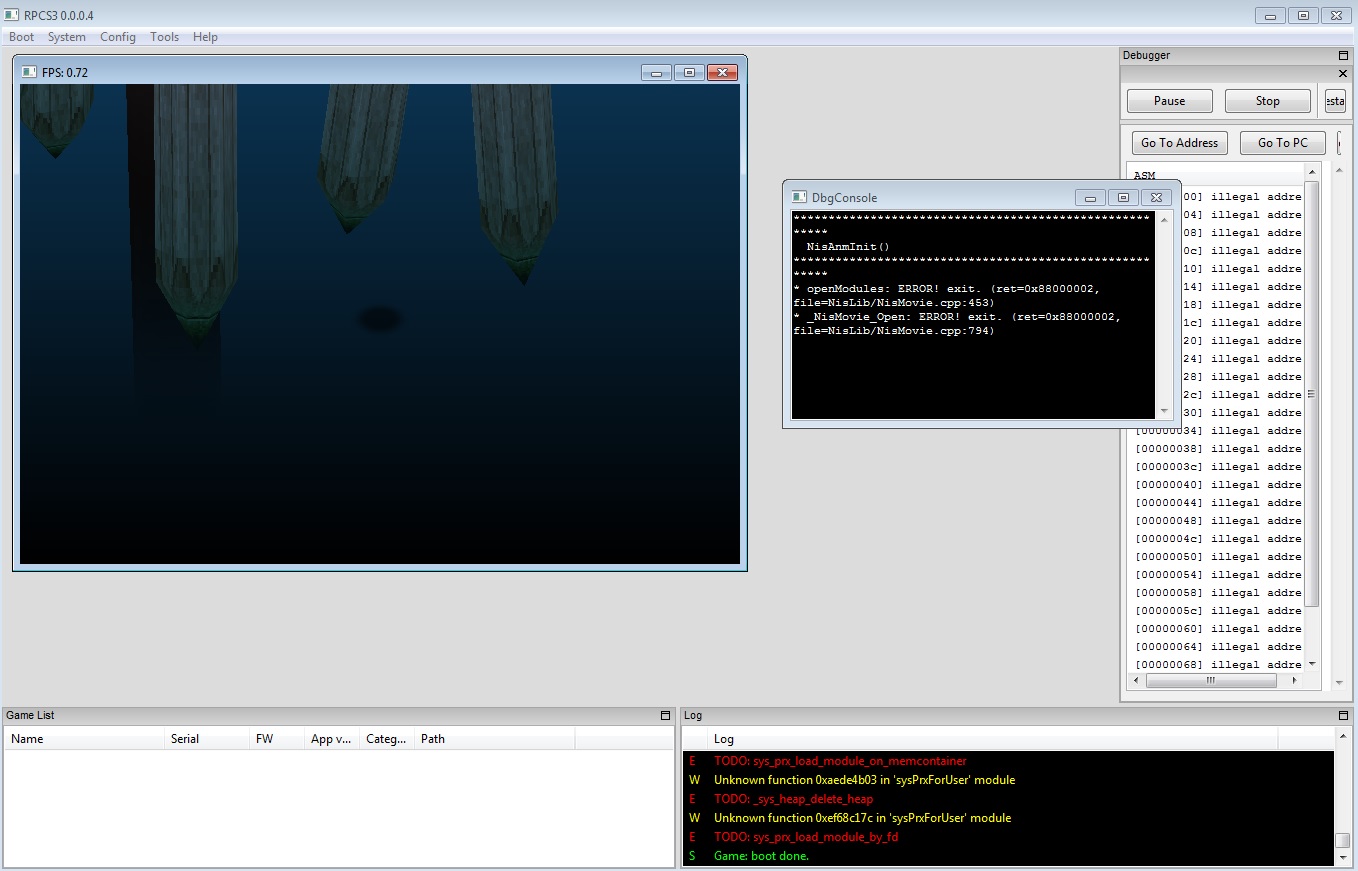Float the Debugger panel using its undock icon

(x=1343, y=56)
